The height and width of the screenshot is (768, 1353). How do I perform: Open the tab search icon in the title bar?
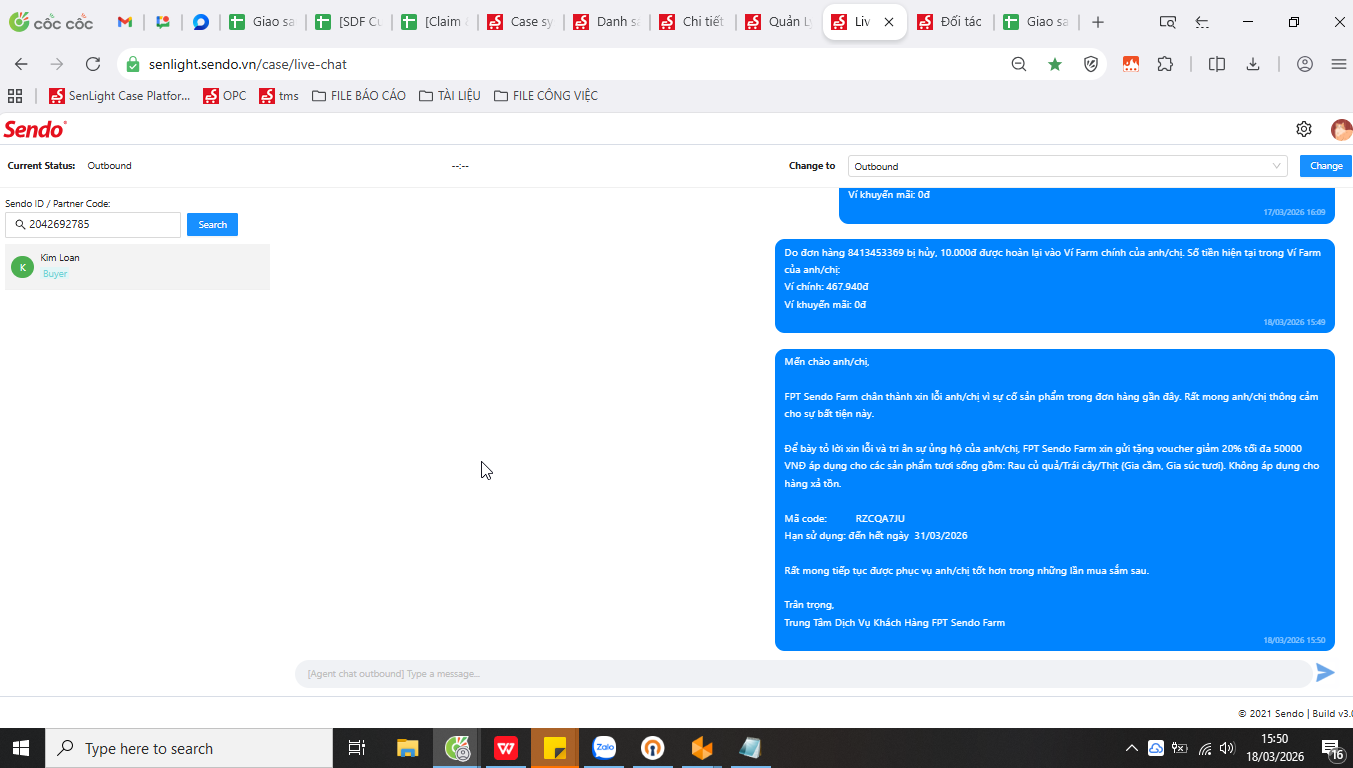pos(1167,22)
